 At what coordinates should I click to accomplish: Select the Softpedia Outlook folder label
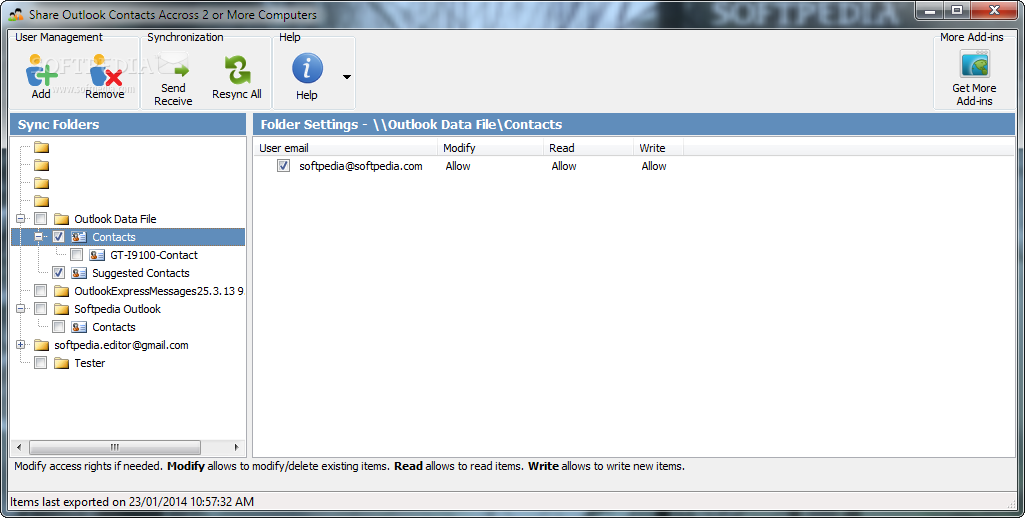pyautogui.click(x=117, y=309)
